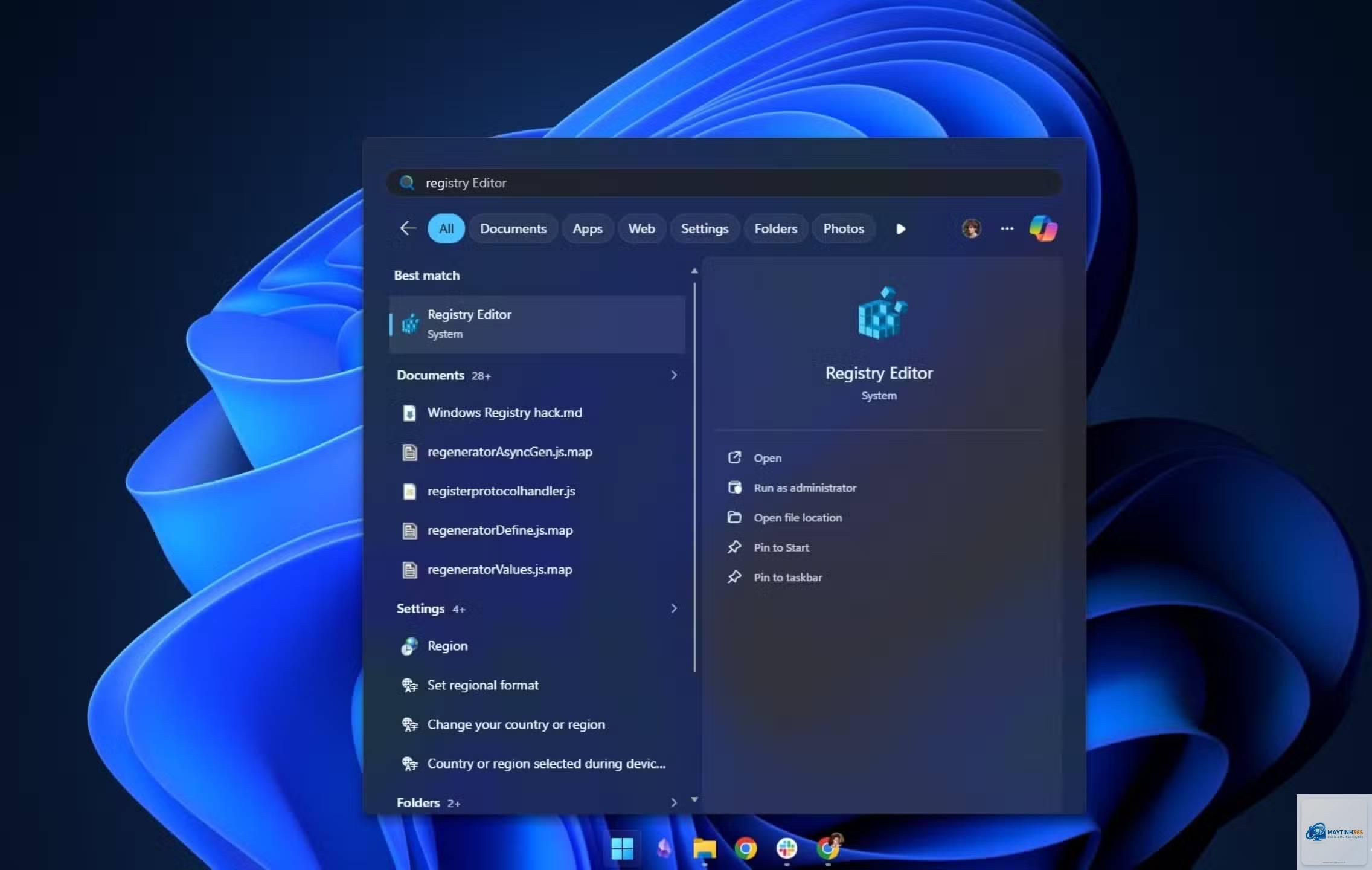Switch to the Web filter tab
This screenshot has width=1372, height=870.
pos(641,228)
